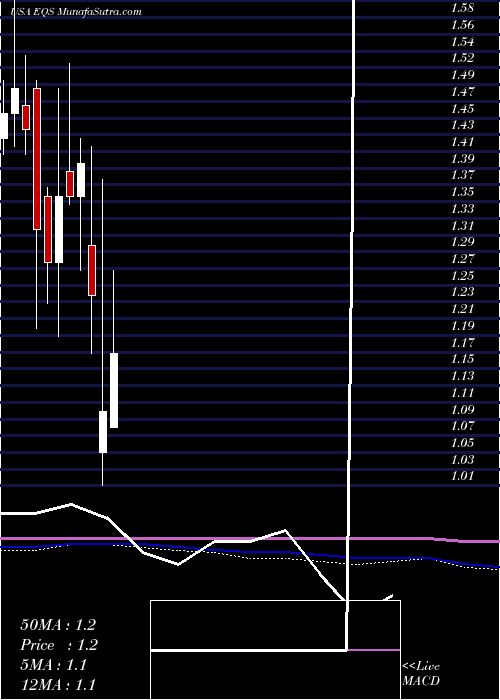This screenshot has height=700, width=500.
Task: Click the 1.05 price axis label
Action: [x=462, y=442]
